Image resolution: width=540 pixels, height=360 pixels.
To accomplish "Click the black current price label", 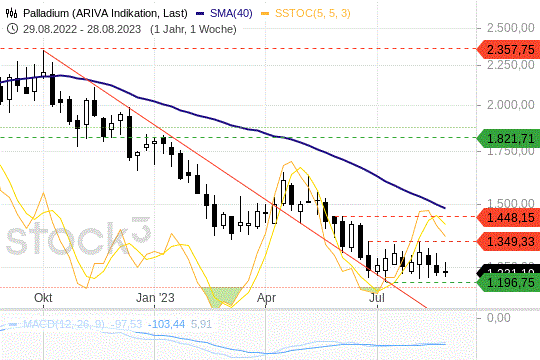I will pyautogui.click(x=508, y=270).
